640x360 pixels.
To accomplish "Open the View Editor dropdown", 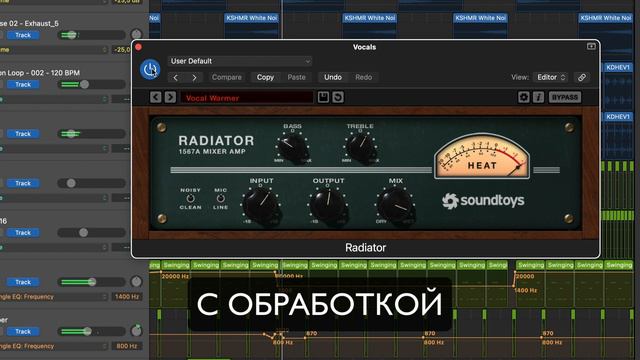I will (551, 77).
